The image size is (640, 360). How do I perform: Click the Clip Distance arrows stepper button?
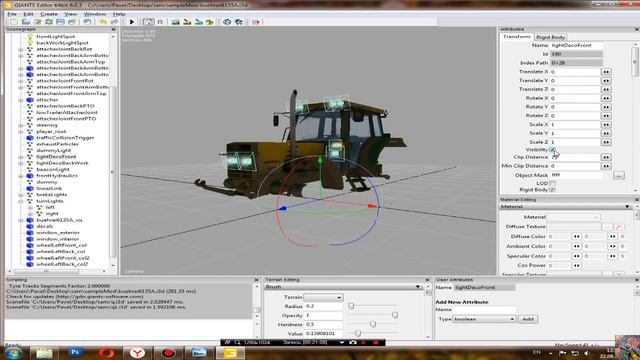pyautogui.click(x=606, y=157)
